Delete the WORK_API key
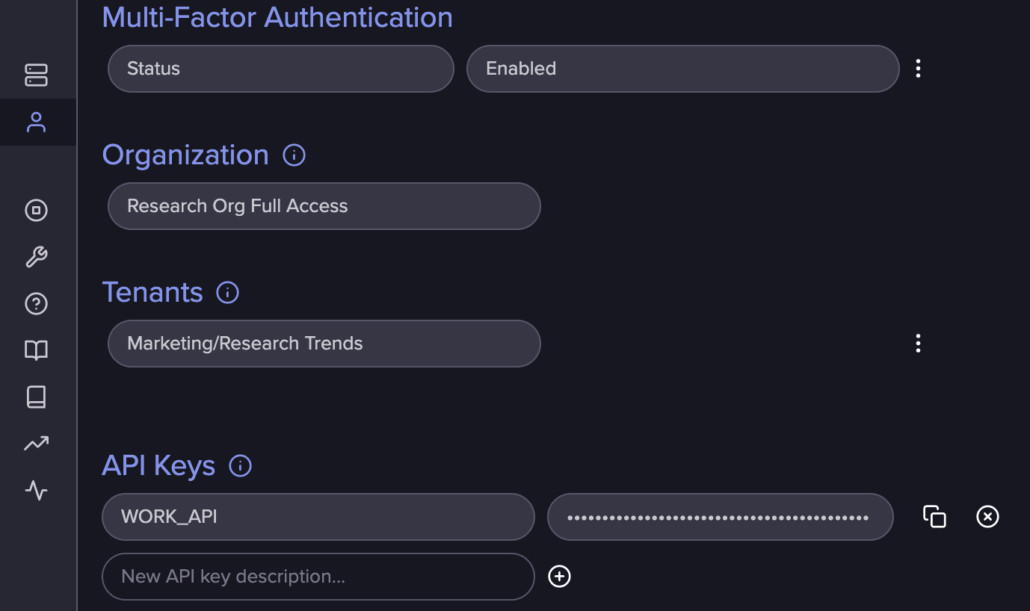Screen dimensions: 1030x611 coord(987,517)
